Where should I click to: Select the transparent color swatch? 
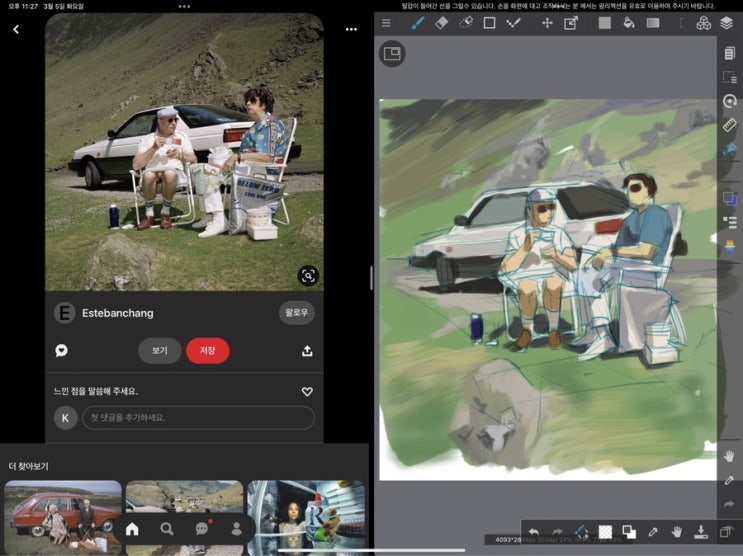click(x=605, y=531)
